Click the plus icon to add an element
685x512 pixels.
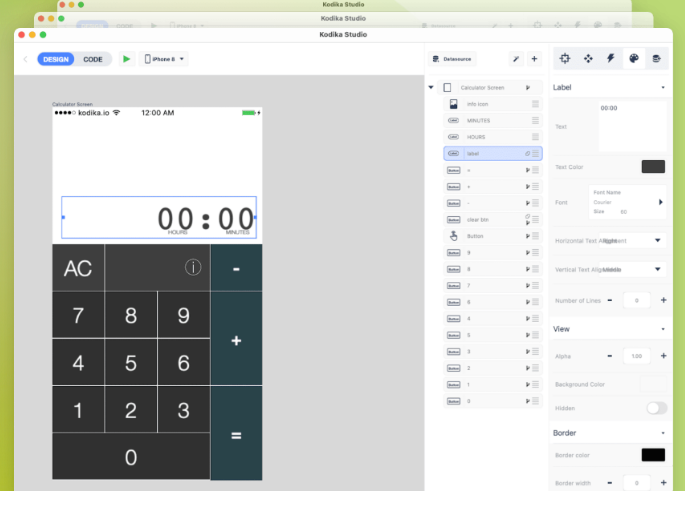tap(534, 59)
